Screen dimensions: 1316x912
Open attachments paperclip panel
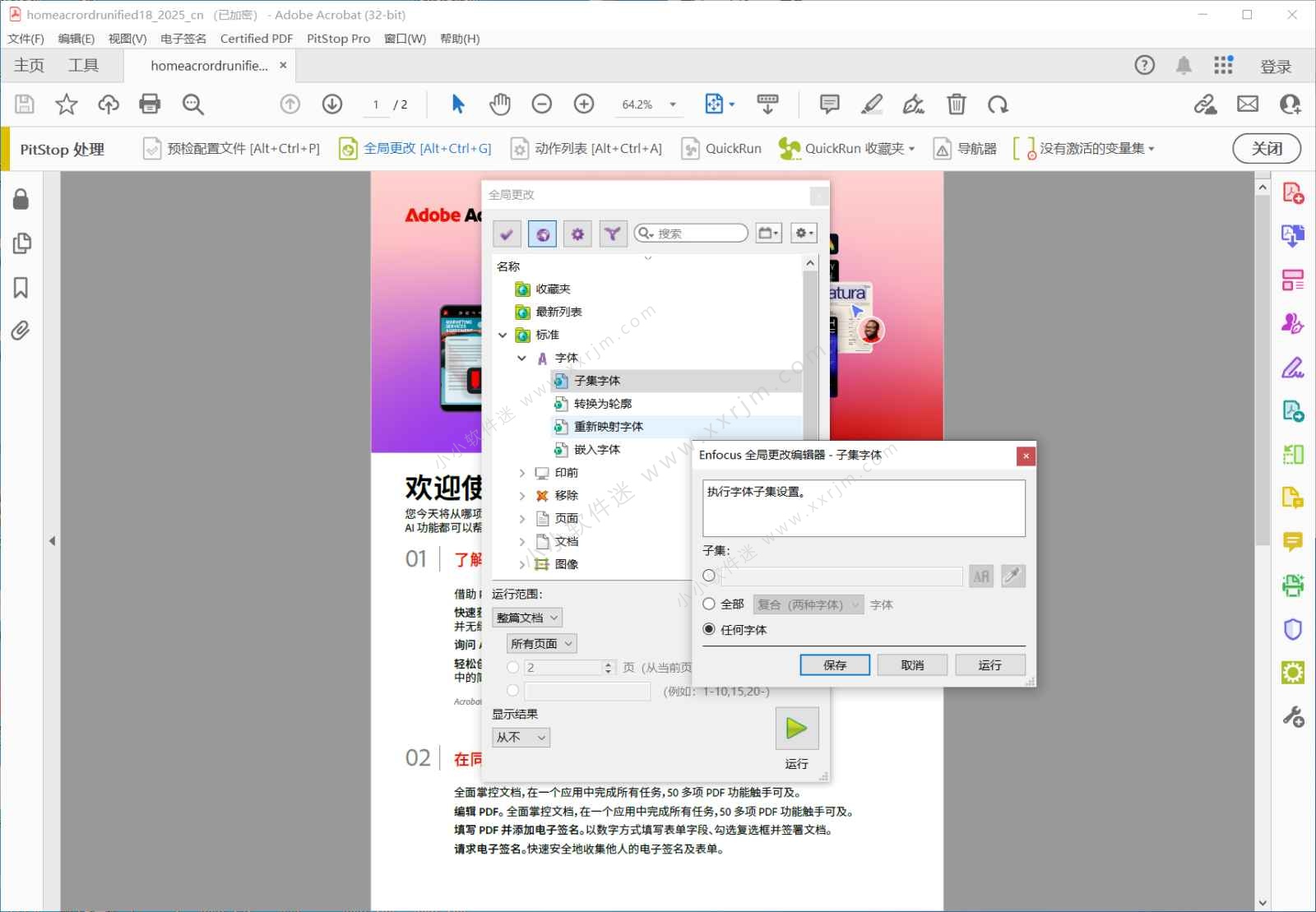click(x=21, y=331)
